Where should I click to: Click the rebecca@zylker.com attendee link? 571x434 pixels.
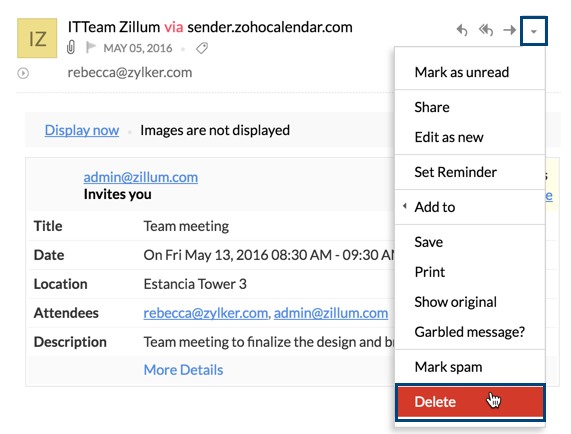point(205,313)
